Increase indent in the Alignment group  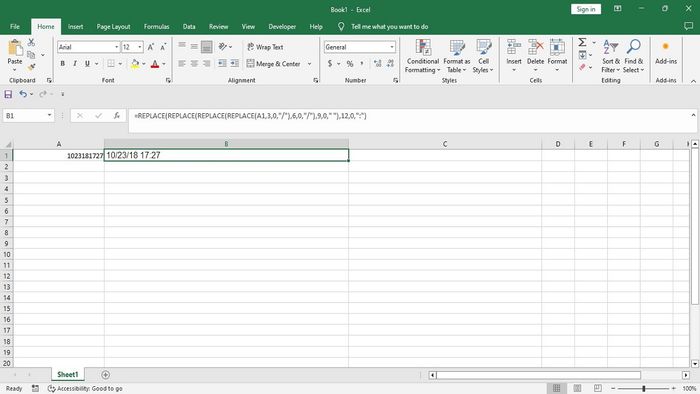pos(235,64)
